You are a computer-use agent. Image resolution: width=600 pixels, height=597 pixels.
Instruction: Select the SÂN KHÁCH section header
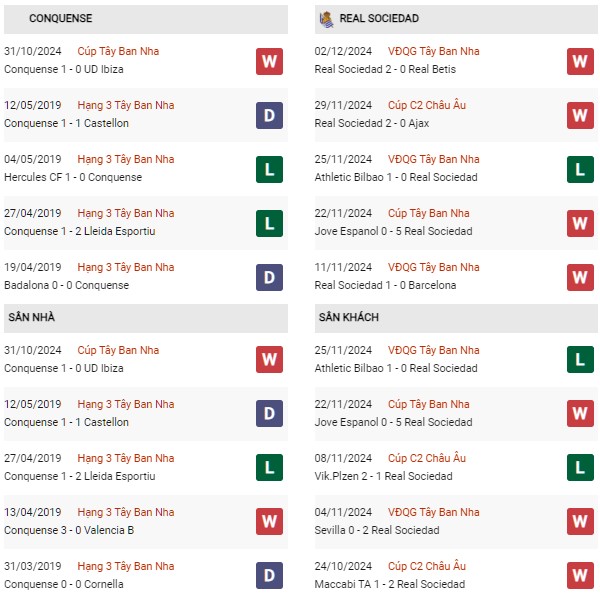pos(456,318)
